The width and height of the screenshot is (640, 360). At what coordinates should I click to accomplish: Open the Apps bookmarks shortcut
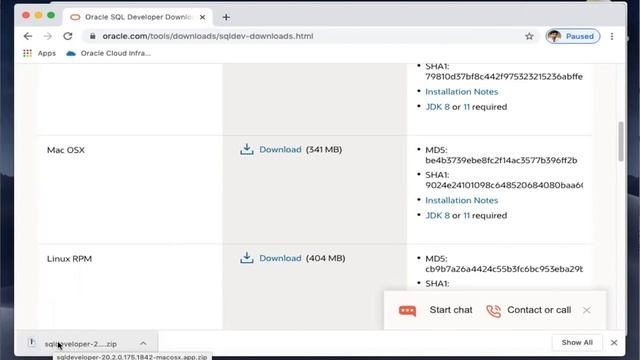click(40, 53)
